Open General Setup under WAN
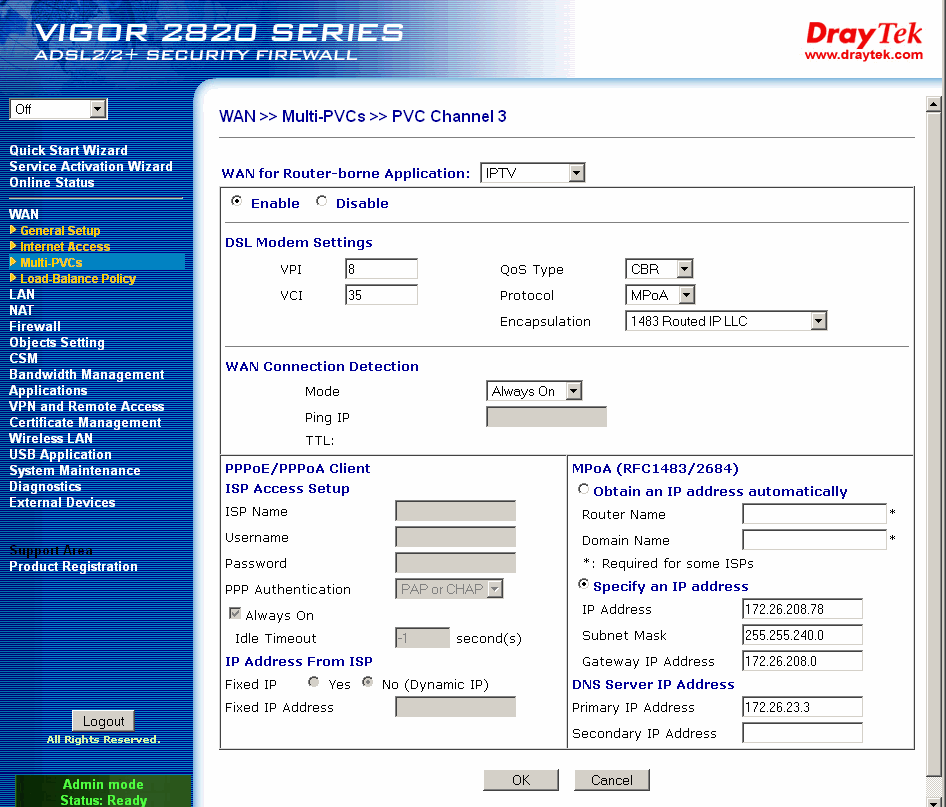Viewport: 946px width, 807px height. 60,230
